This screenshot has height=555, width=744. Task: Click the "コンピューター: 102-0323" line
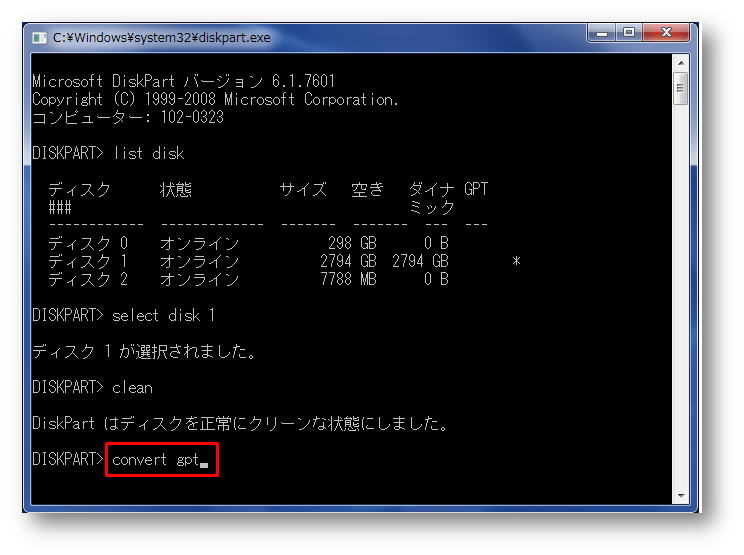click(x=128, y=117)
